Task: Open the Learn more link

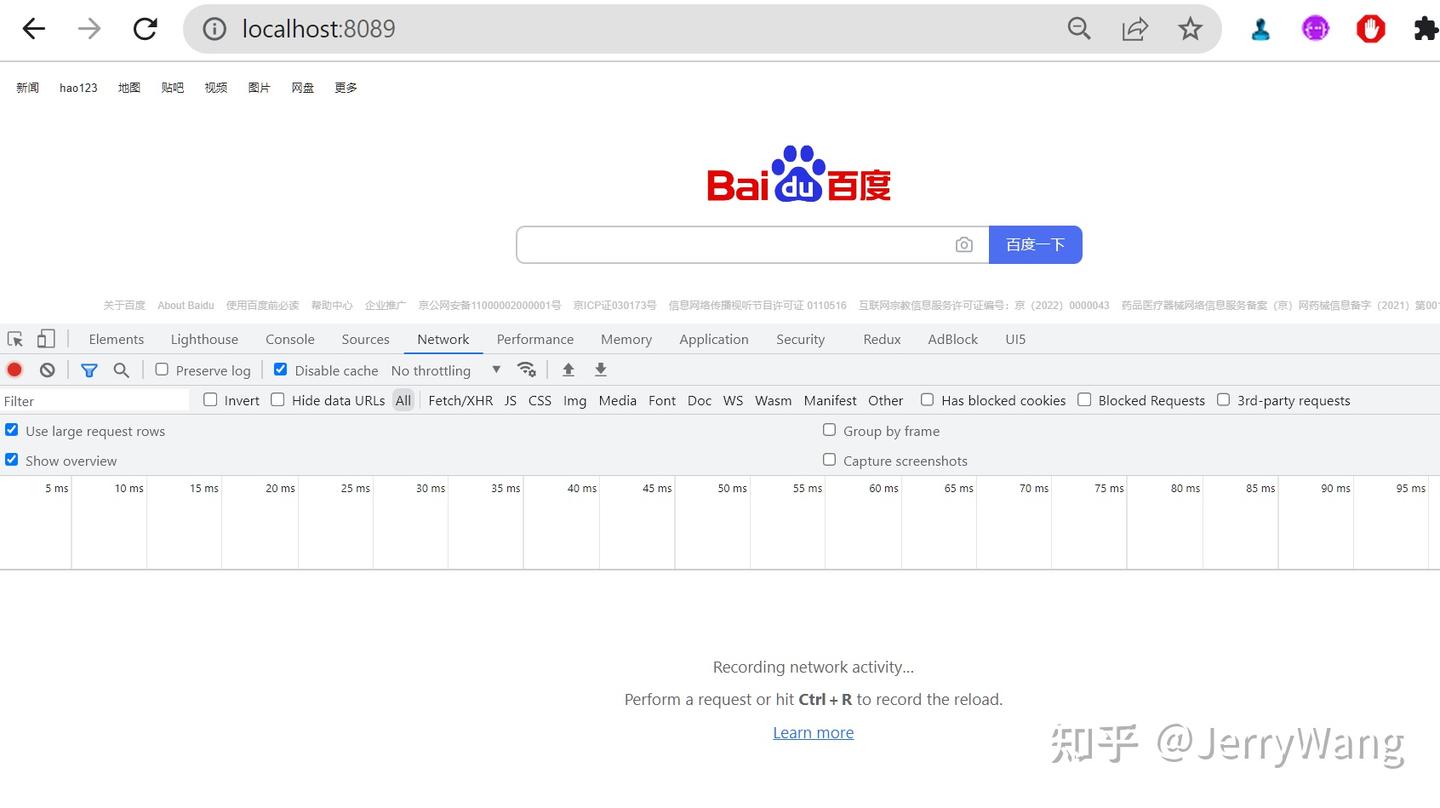Action: (x=813, y=732)
